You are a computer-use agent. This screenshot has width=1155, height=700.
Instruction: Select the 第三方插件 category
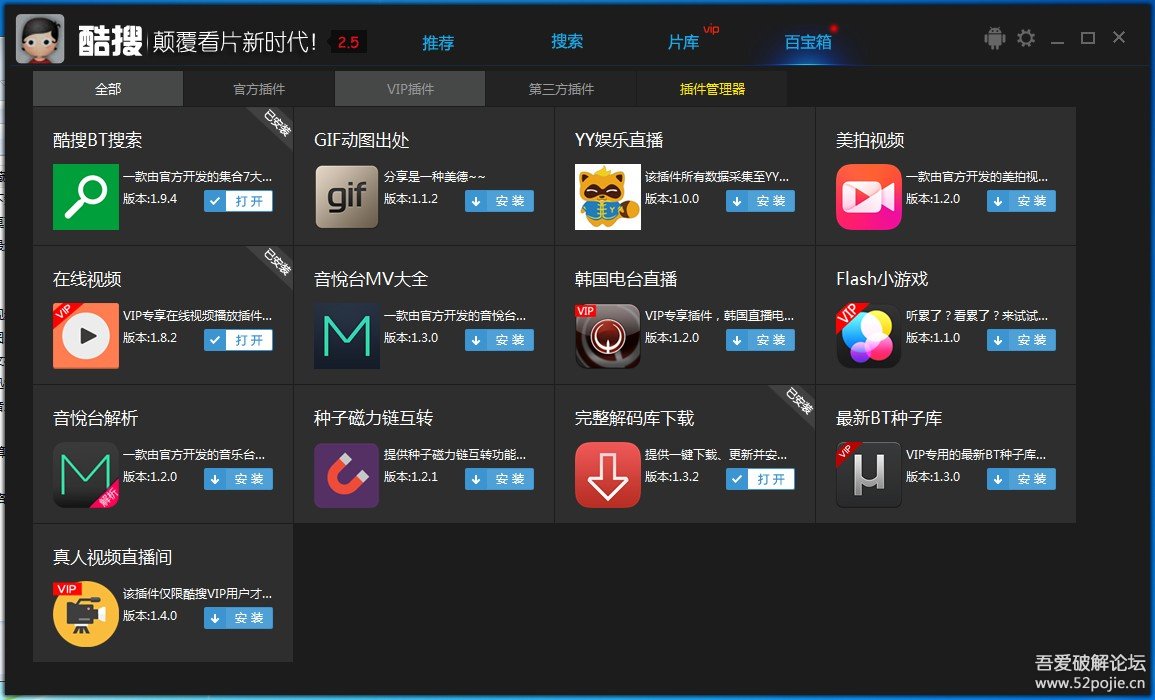559,88
